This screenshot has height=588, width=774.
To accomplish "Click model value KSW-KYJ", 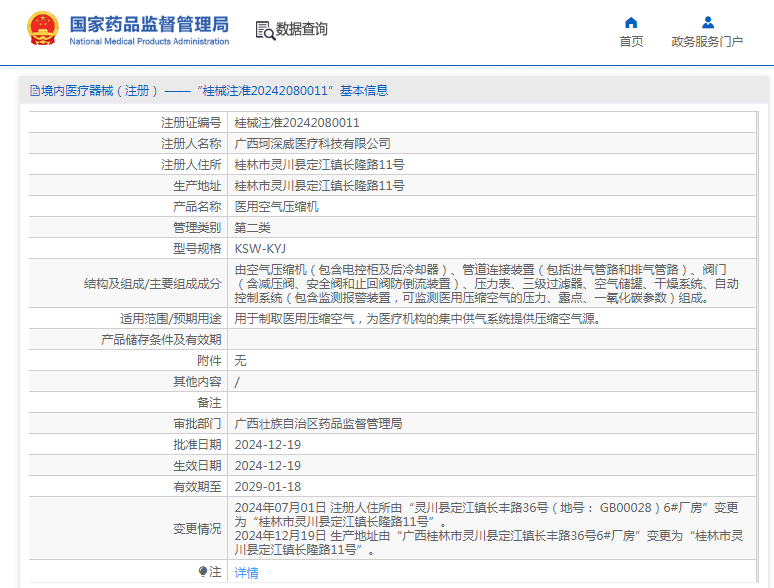I will click(x=260, y=248).
